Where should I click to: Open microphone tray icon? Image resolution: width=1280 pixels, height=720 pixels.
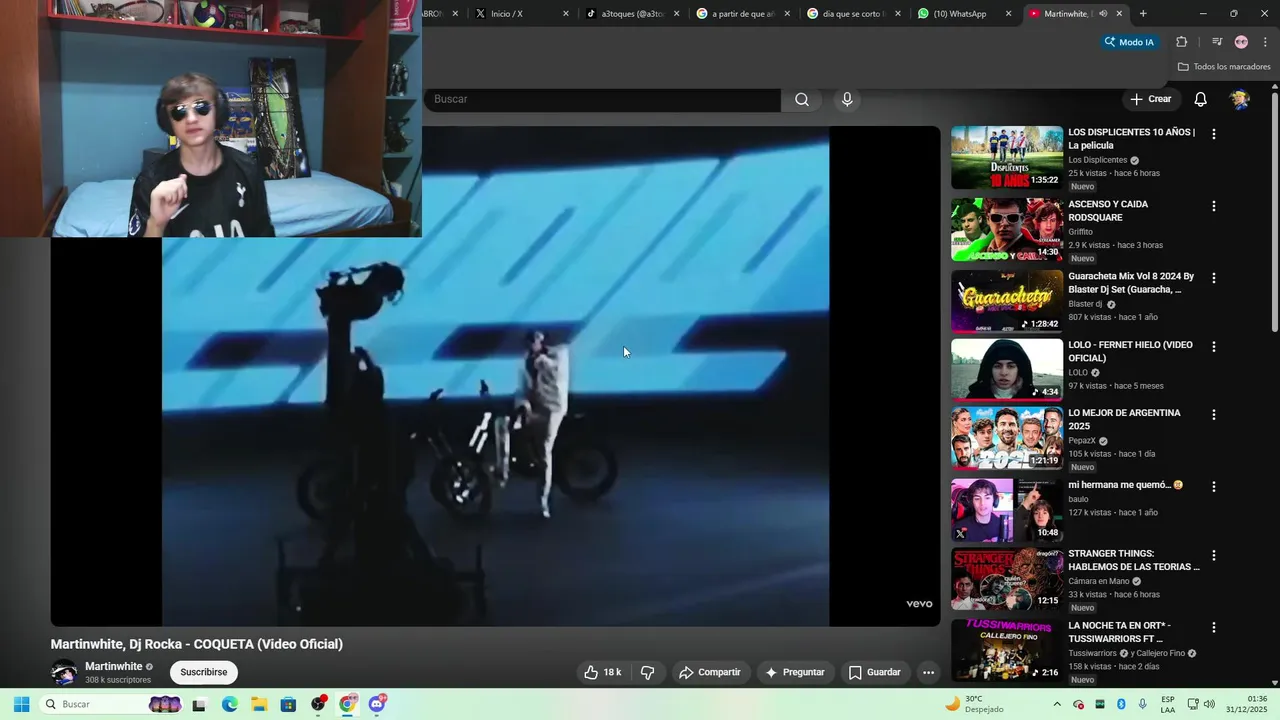(1142, 704)
